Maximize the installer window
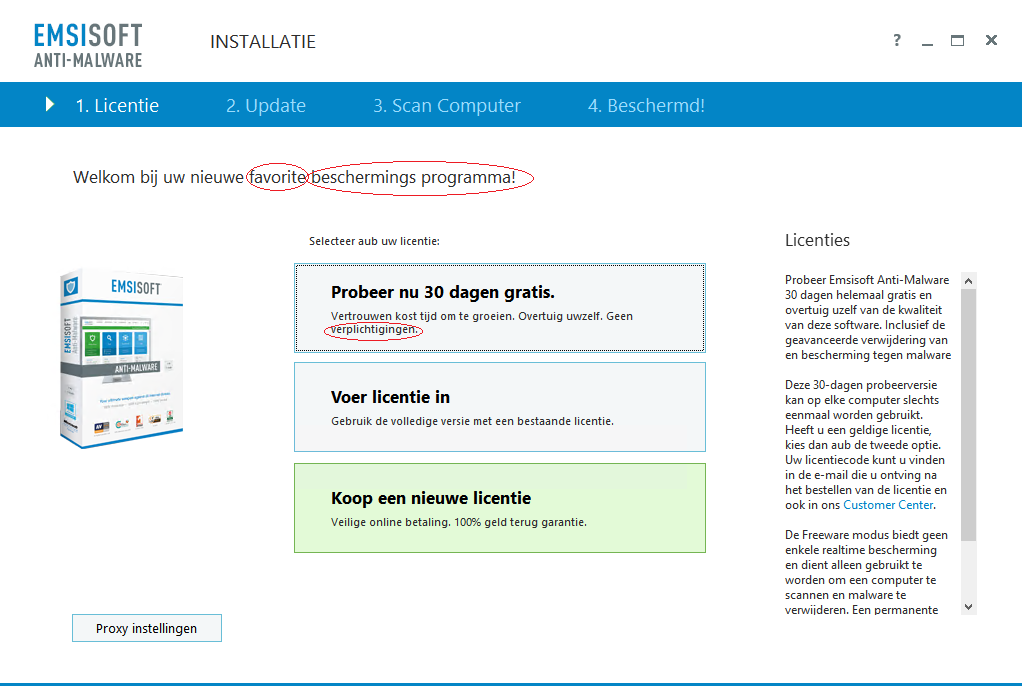The height and width of the screenshot is (686, 1022). [x=957, y=40]
